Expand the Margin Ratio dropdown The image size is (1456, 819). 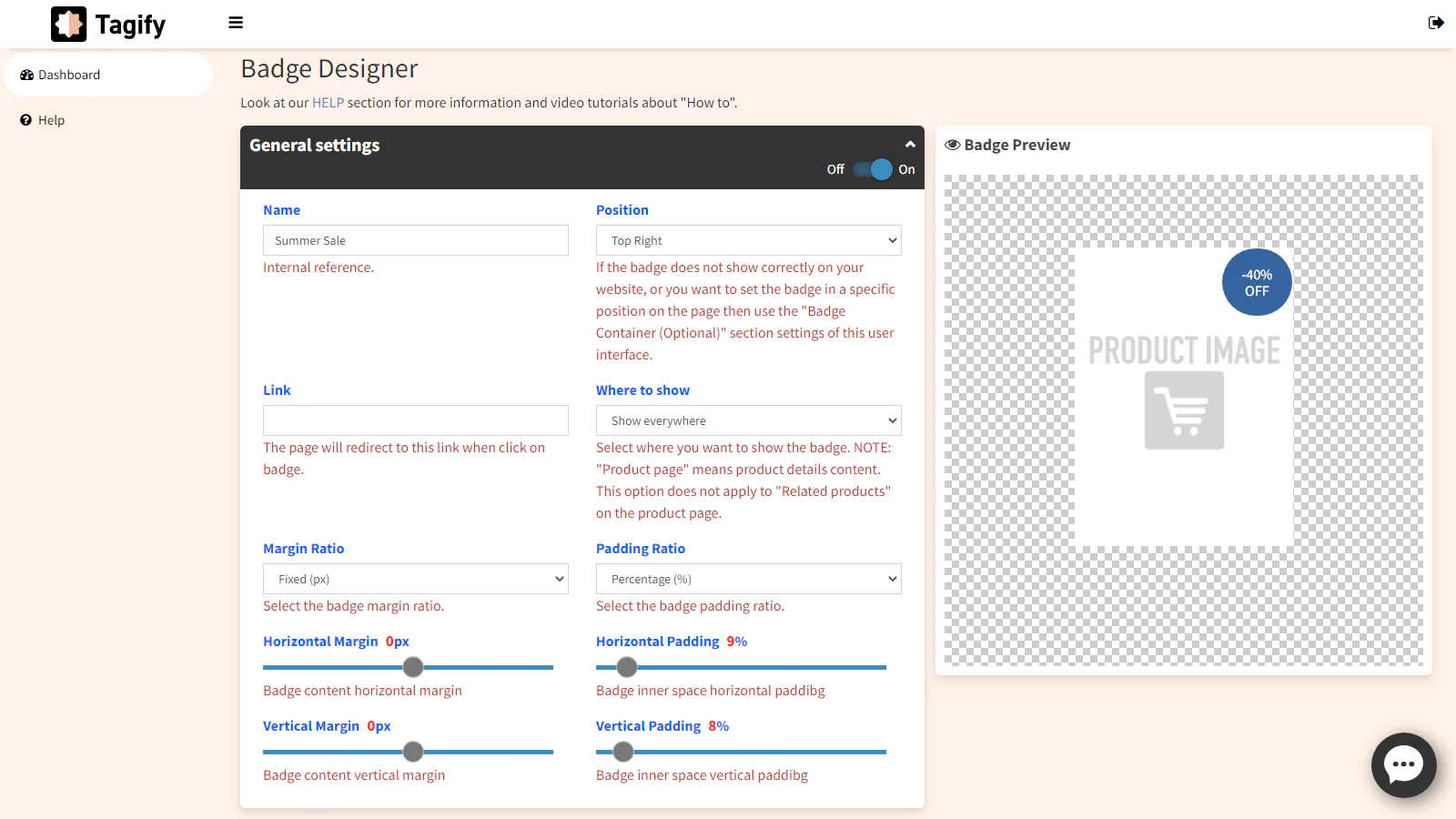coord(415,579)
